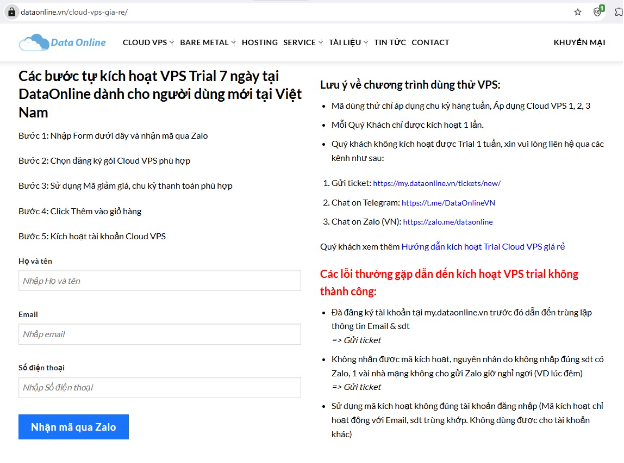Click the bullet Sử dụng mã kích hoạt không đúng tài khoản

(467, 420)
